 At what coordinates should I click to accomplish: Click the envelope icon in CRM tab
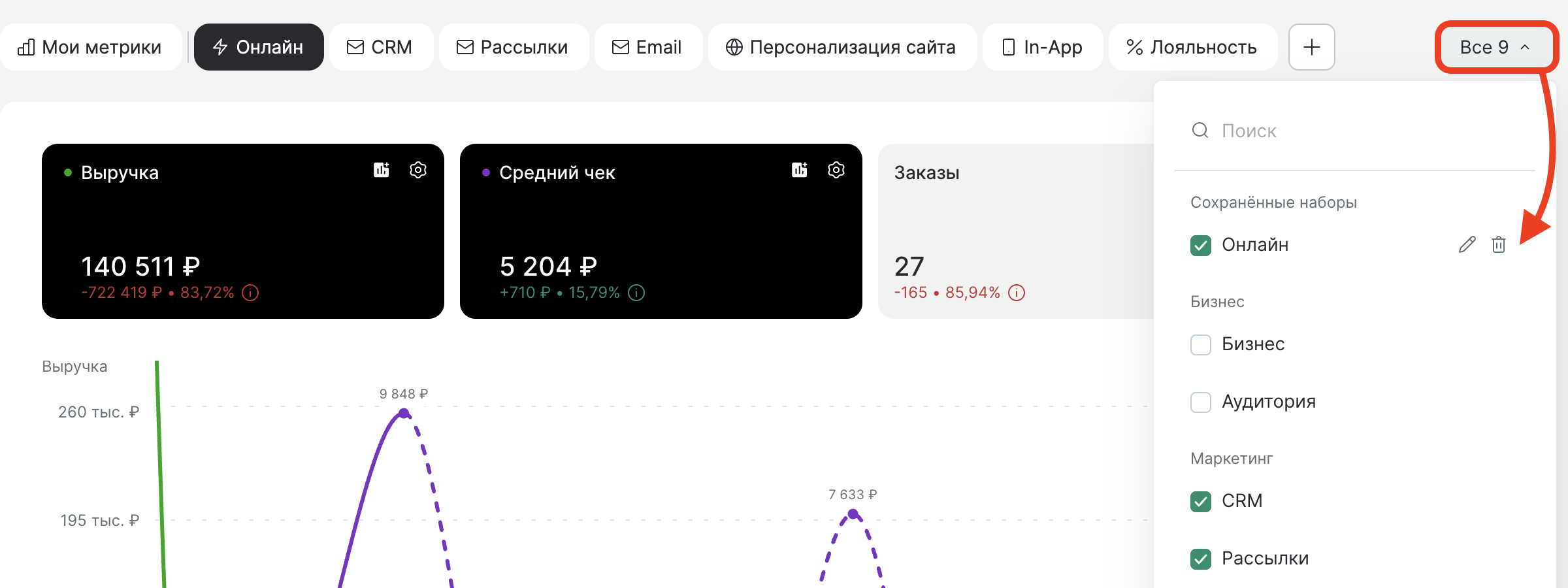pos(355,47)
